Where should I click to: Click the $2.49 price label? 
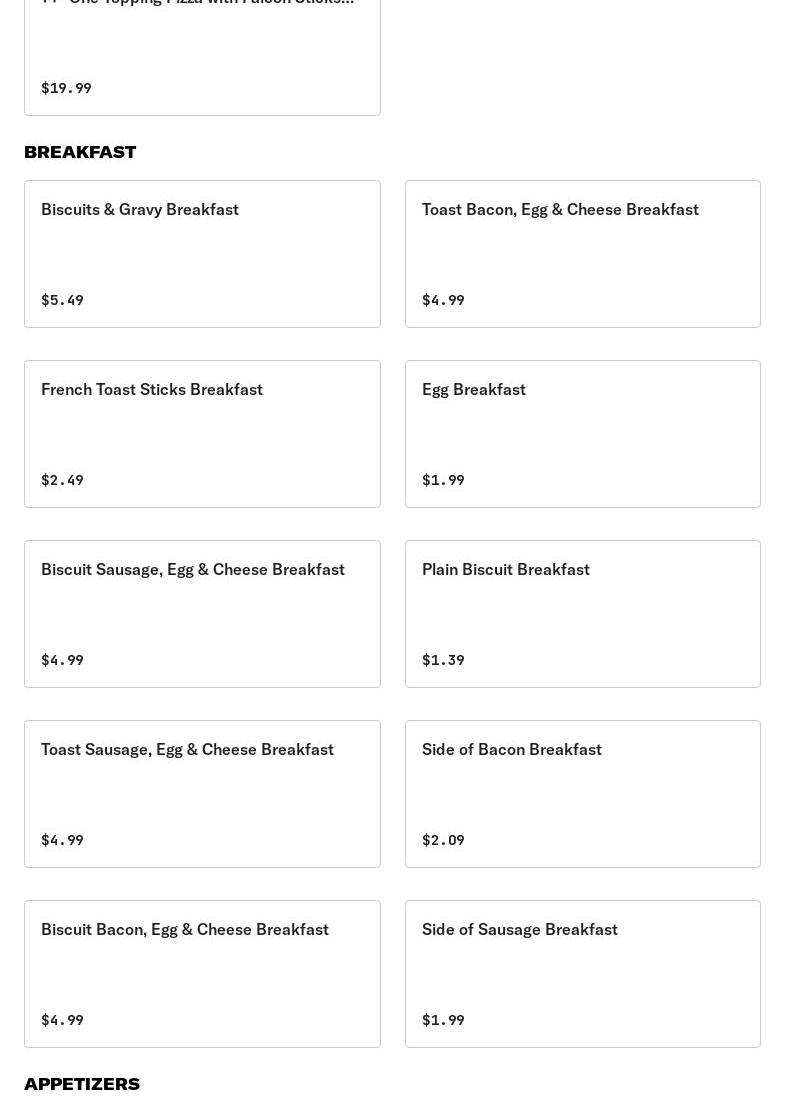click(62, 480)
